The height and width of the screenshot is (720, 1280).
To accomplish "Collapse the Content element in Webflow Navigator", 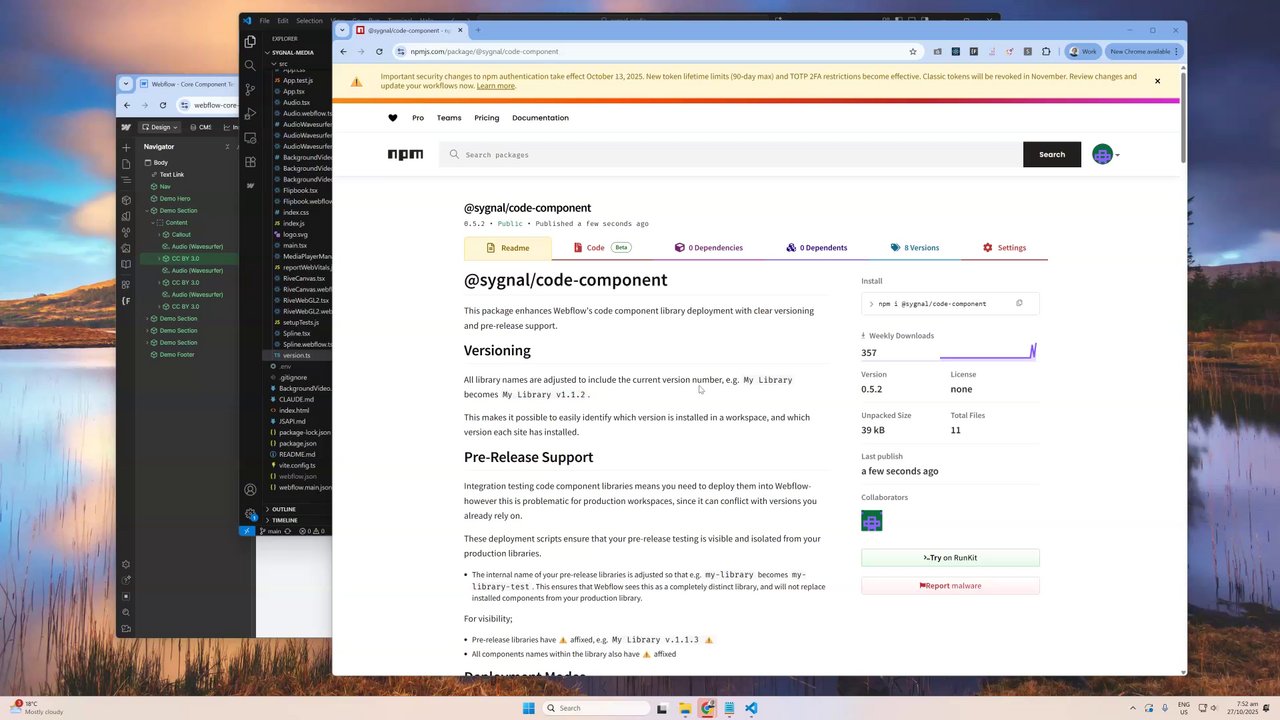I will (x=155, y=223).
